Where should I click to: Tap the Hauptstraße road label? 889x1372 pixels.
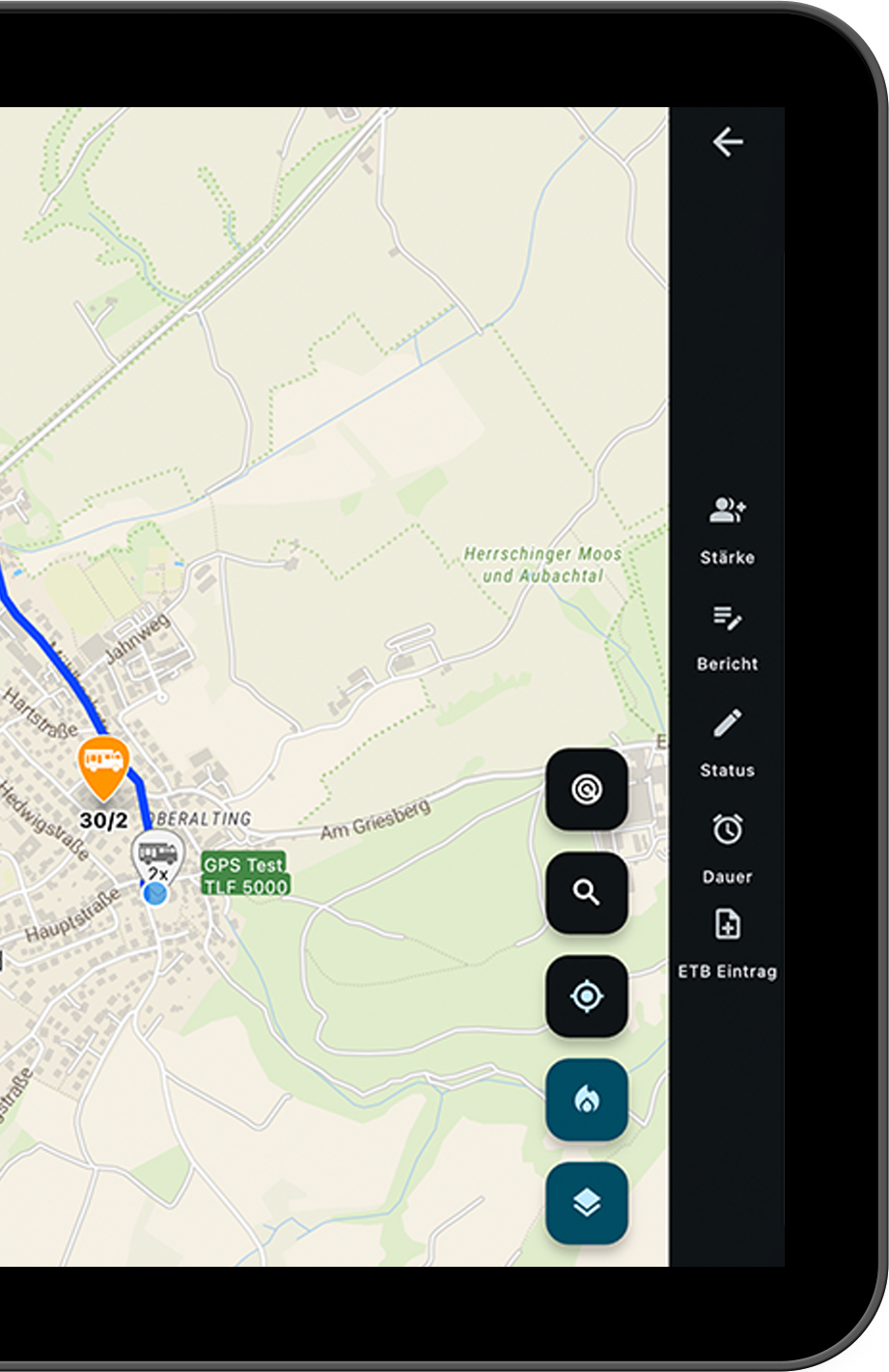click(x=72, y=915)
